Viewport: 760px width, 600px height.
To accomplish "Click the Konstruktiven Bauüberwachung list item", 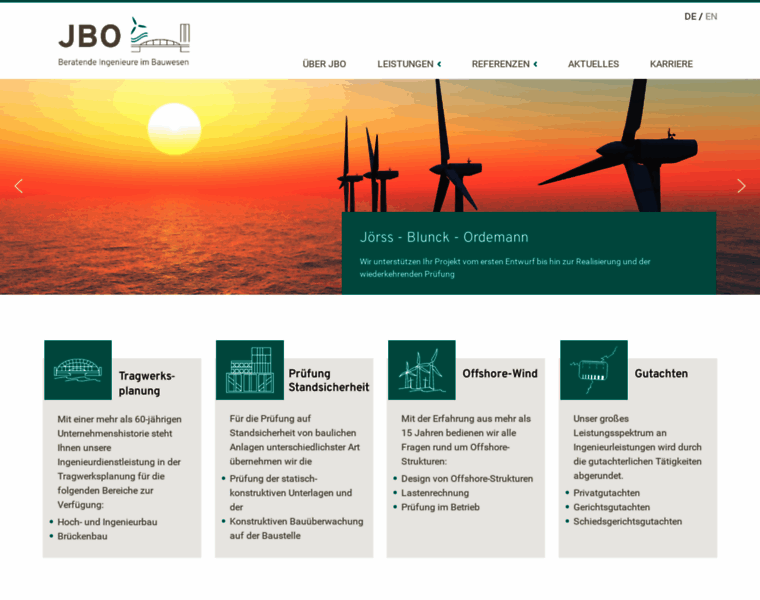I will click(x=296, y=529).
